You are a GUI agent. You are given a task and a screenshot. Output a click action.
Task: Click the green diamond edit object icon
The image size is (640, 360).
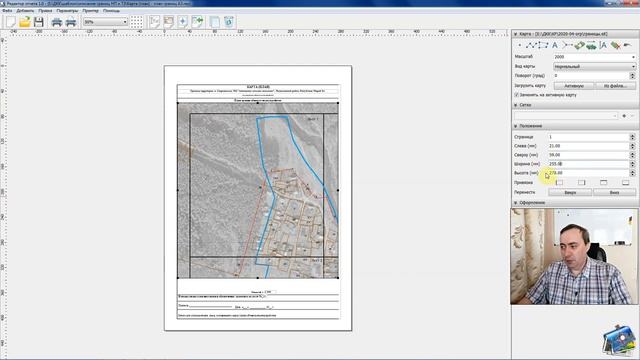tap(579, 45)
